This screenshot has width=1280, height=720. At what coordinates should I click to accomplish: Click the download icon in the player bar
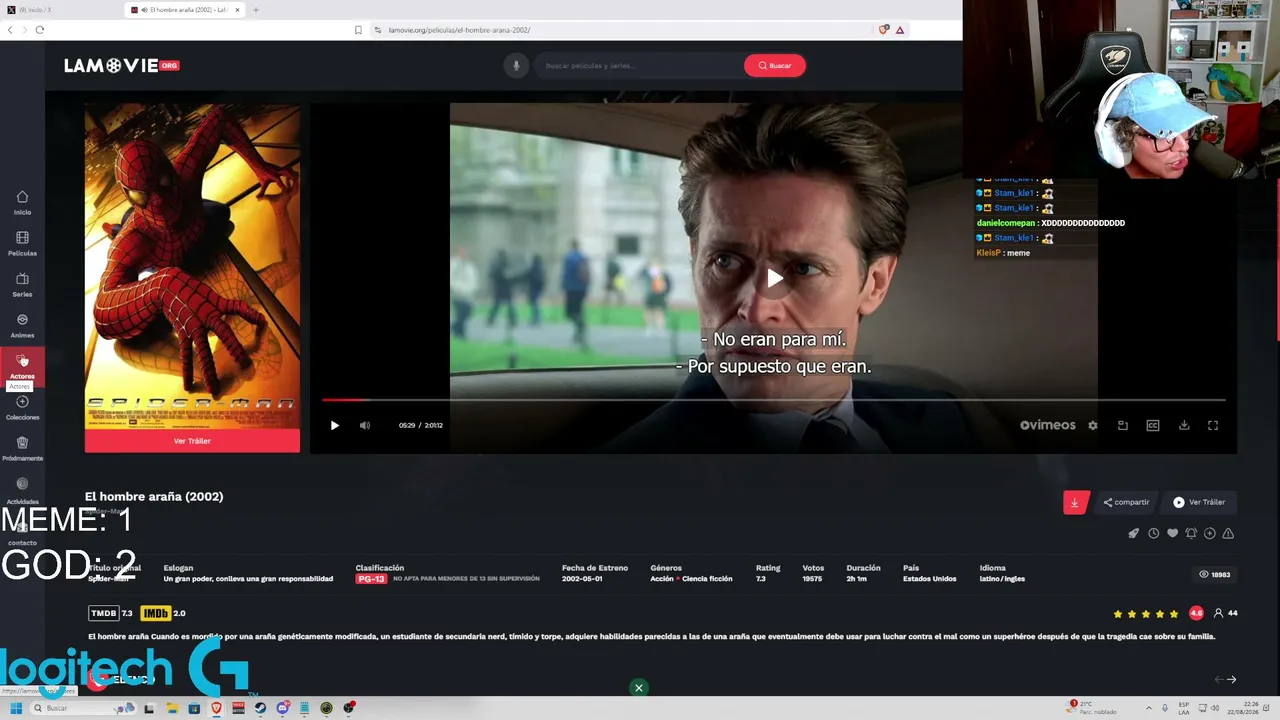[x=1184, y=425]
